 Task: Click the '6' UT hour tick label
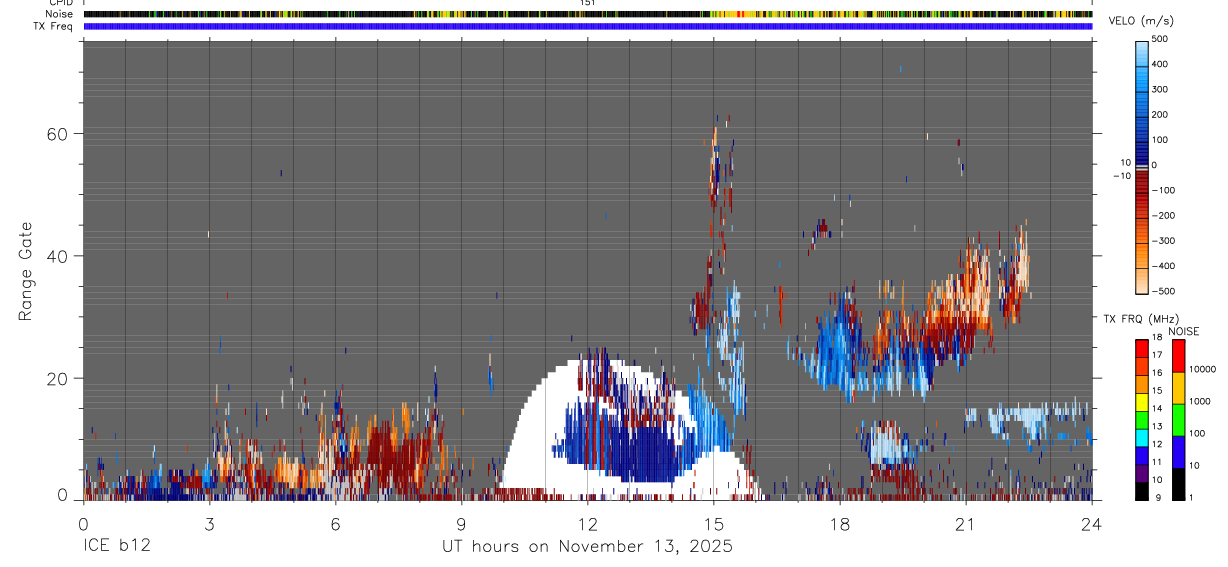[335, 523]
